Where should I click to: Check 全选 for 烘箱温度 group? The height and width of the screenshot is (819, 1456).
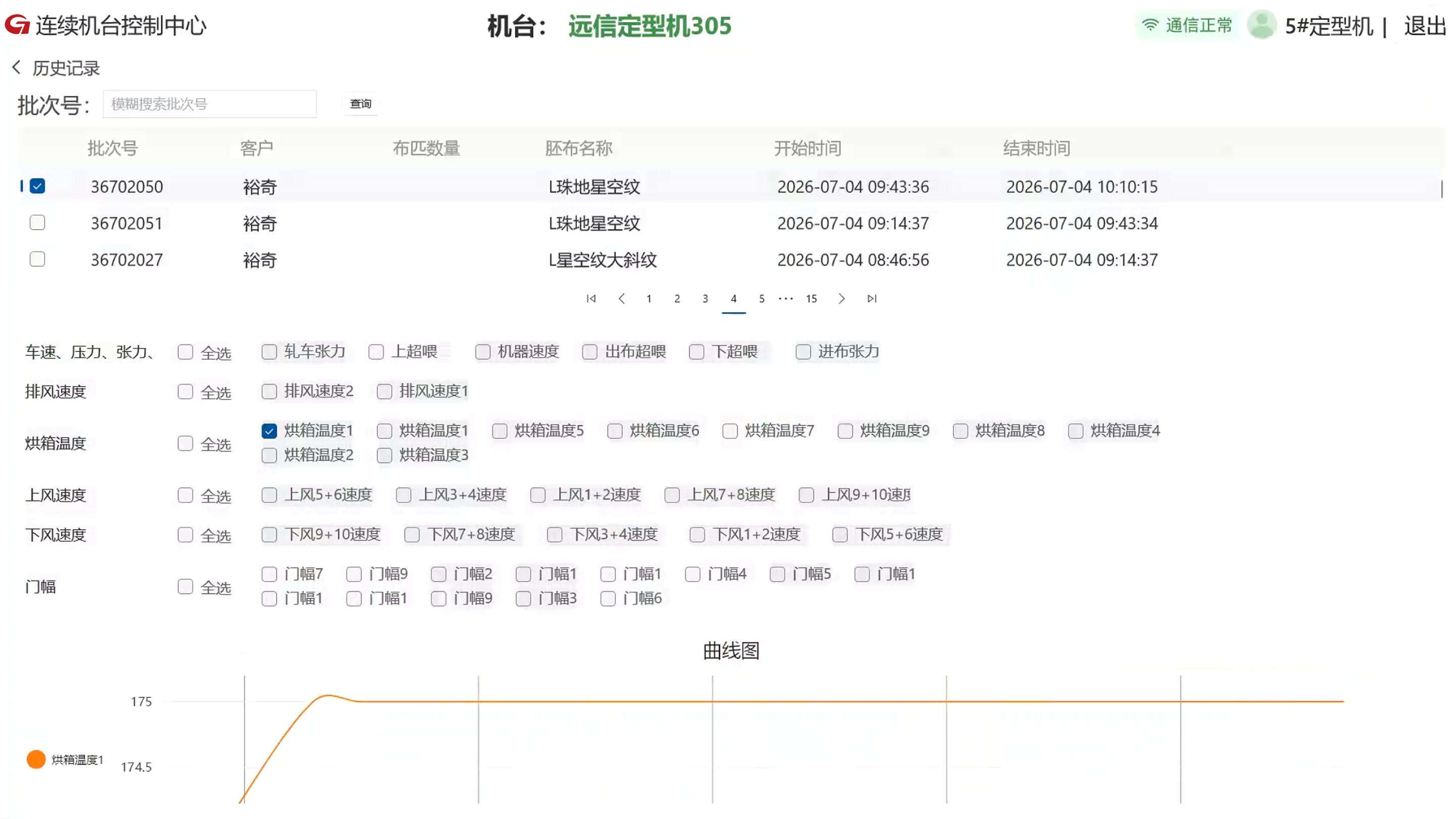pos(186,444)
